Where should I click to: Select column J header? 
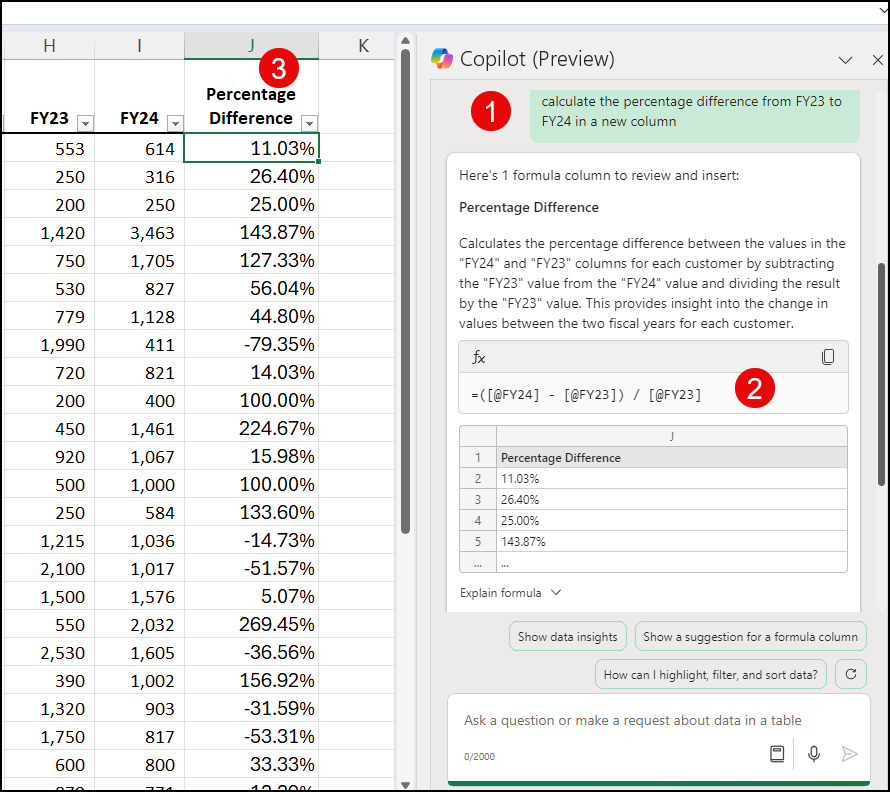[251, 45]
